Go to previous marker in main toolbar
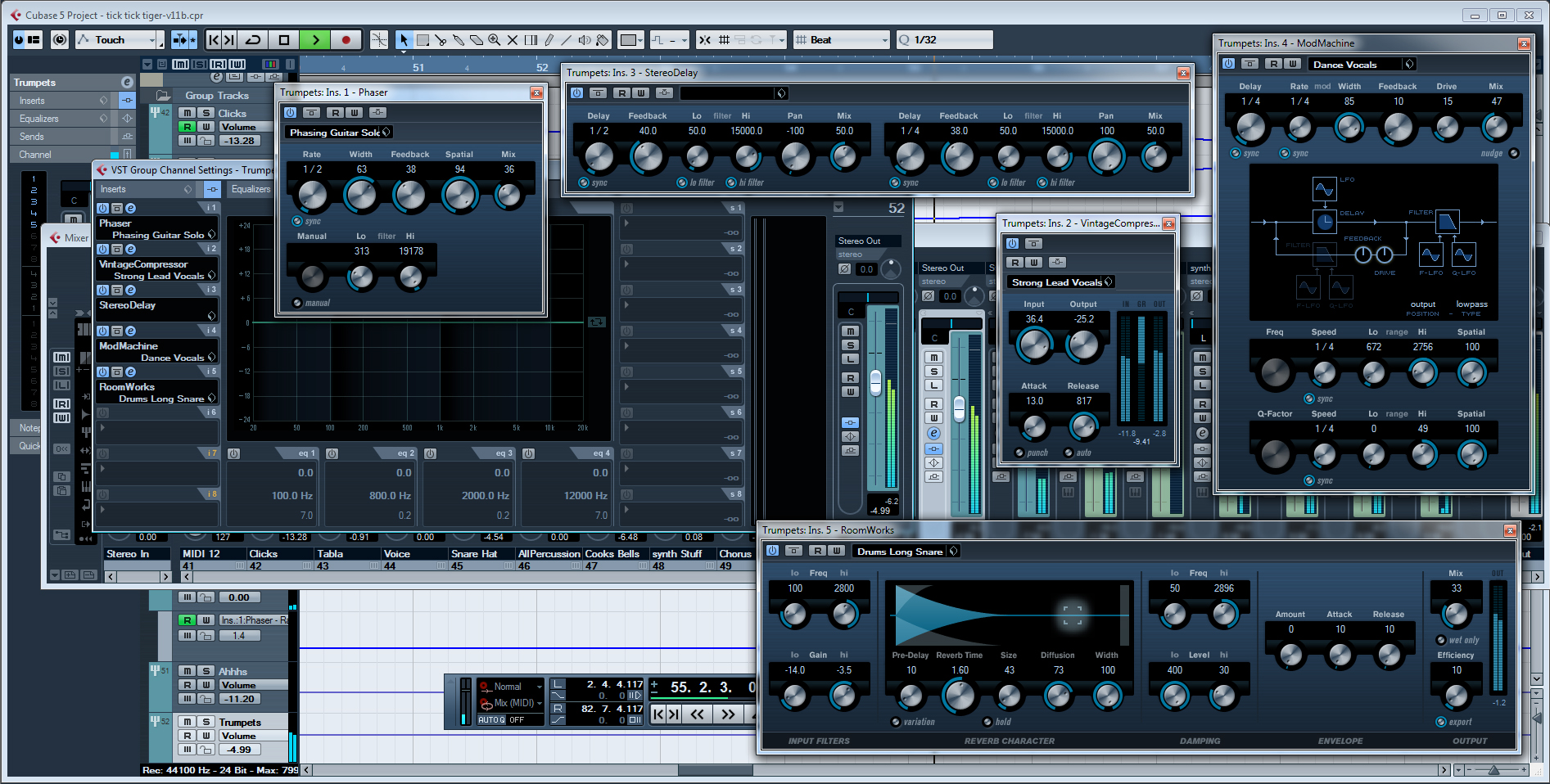The height and width of the screenshot is (784, 1550). tap(214, 39)
